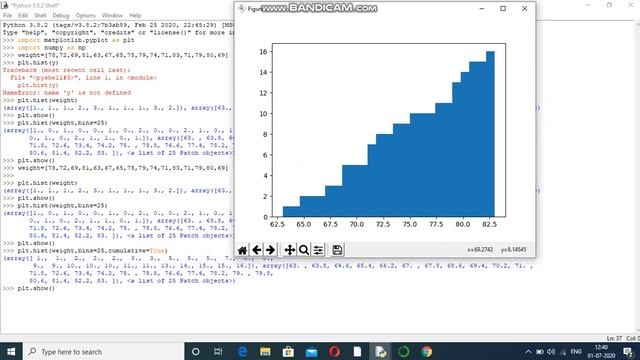The width and height of the screenshot is (640, 360).
Task: Click the '75.0' x-axis tick label
Action: click(409, 224)
